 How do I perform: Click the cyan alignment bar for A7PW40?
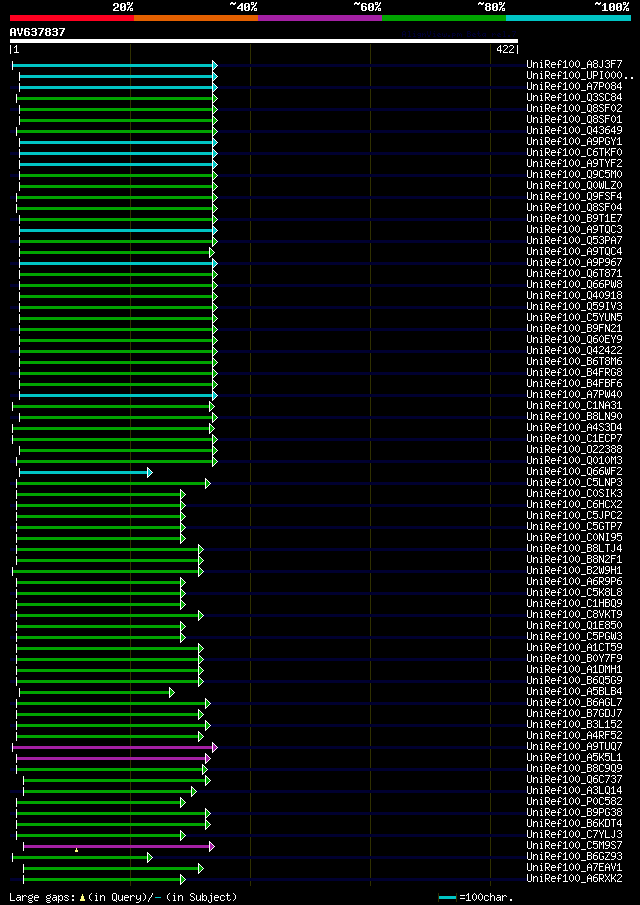point(118,395)
